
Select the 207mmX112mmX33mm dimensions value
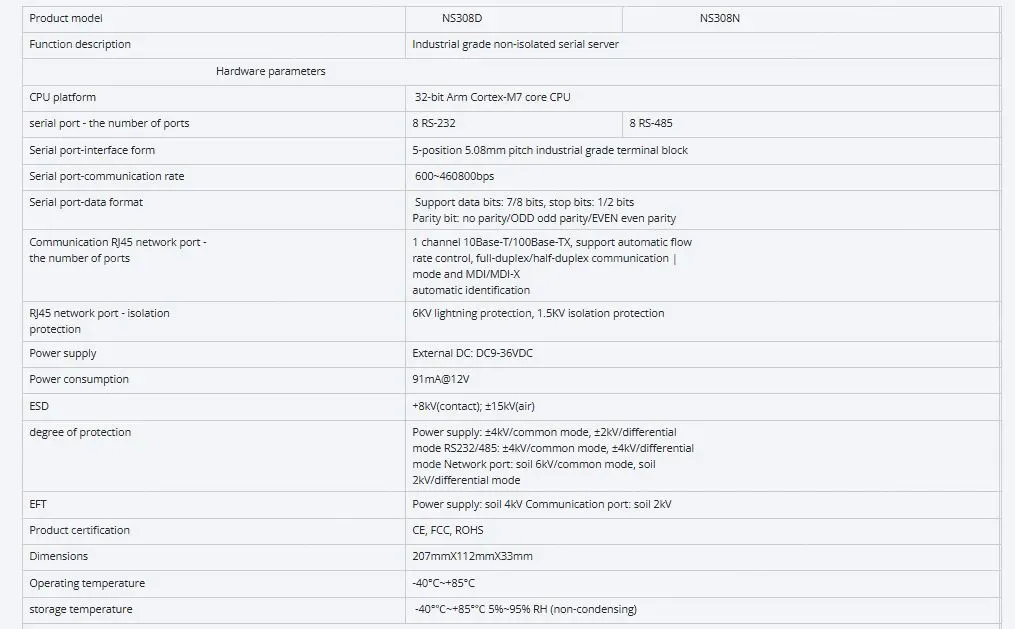pyautogui.click(x=472, y=556)
